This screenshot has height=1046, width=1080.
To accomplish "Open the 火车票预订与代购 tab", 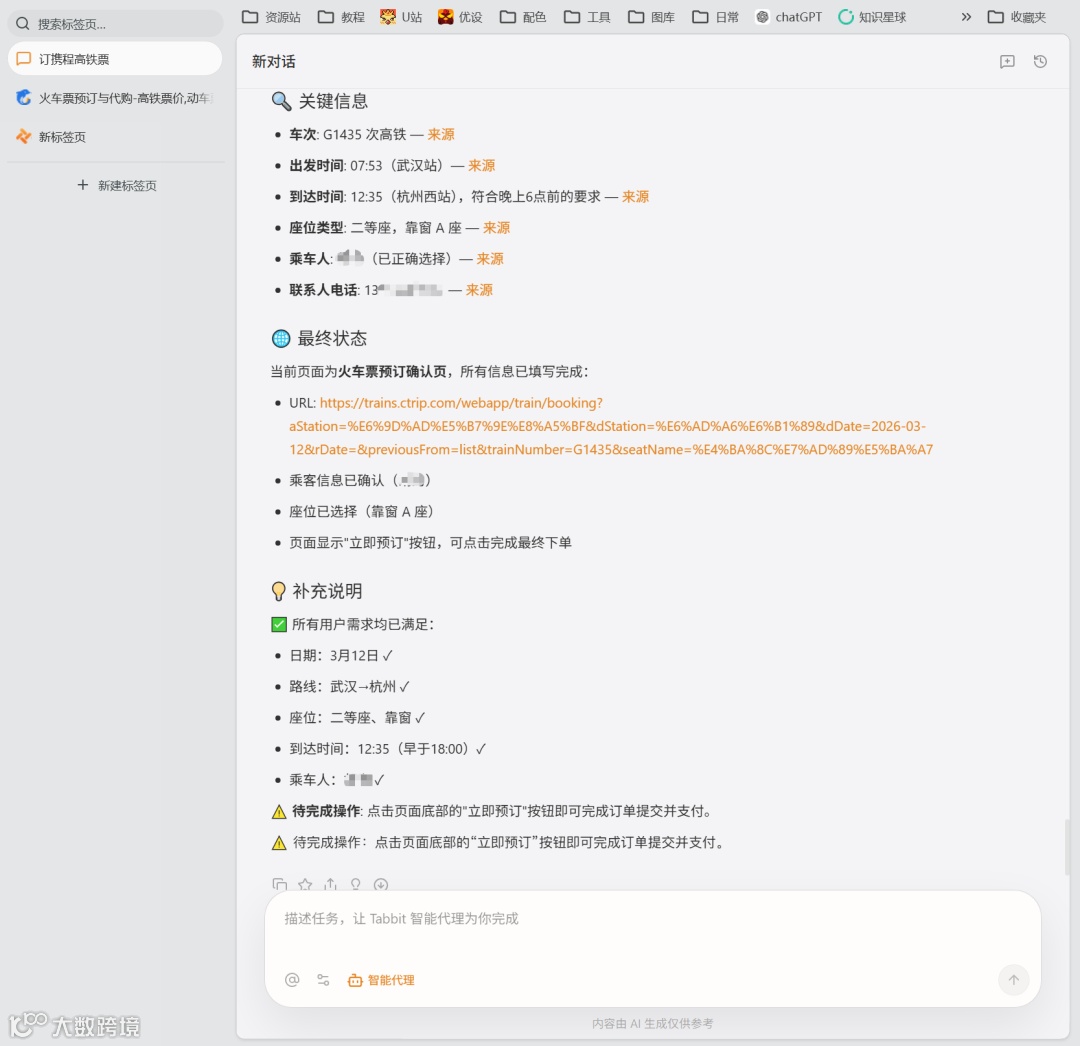I will pyautogui.click(x=115, y=98).
